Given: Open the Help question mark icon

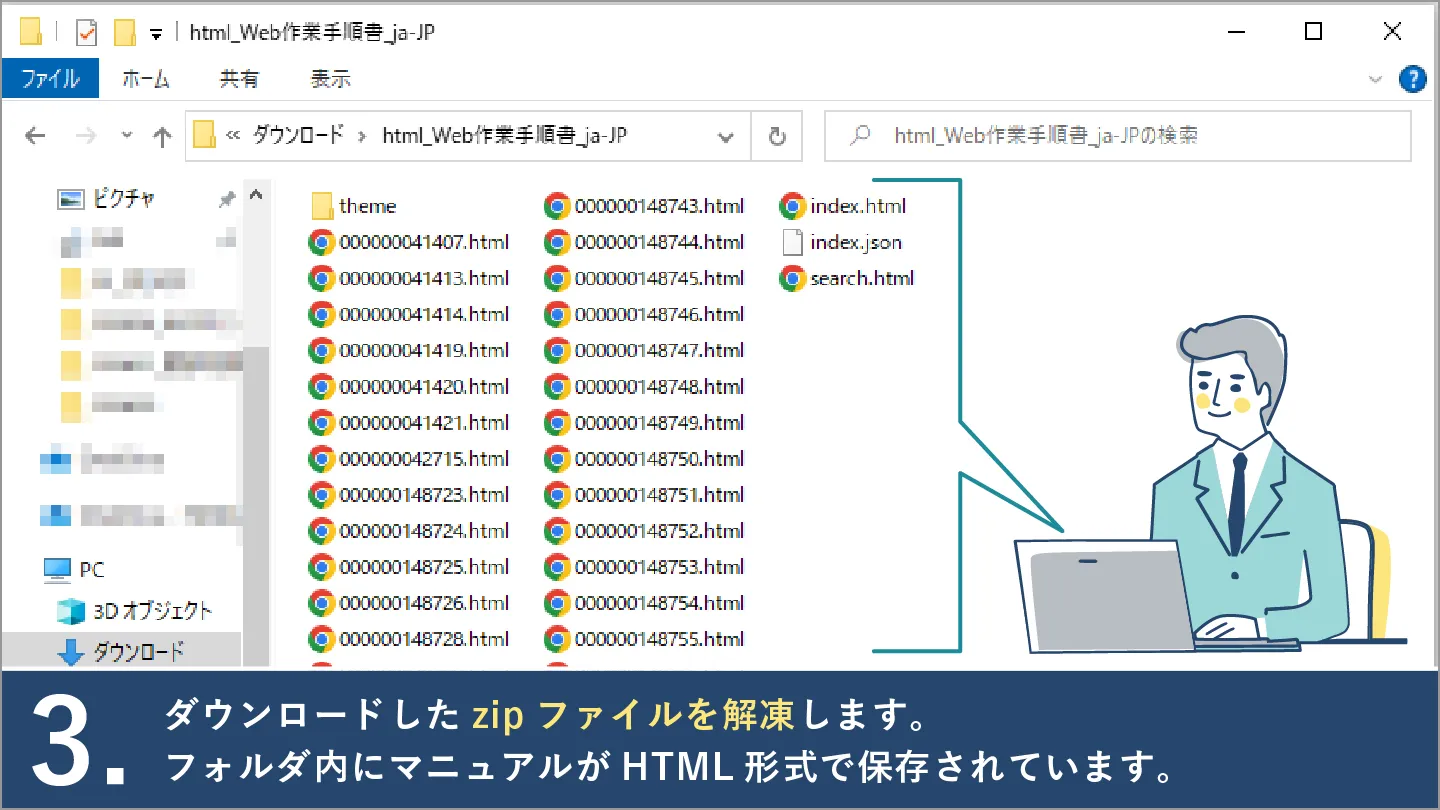Looking at the screenshot, I should pos(1412,79).
